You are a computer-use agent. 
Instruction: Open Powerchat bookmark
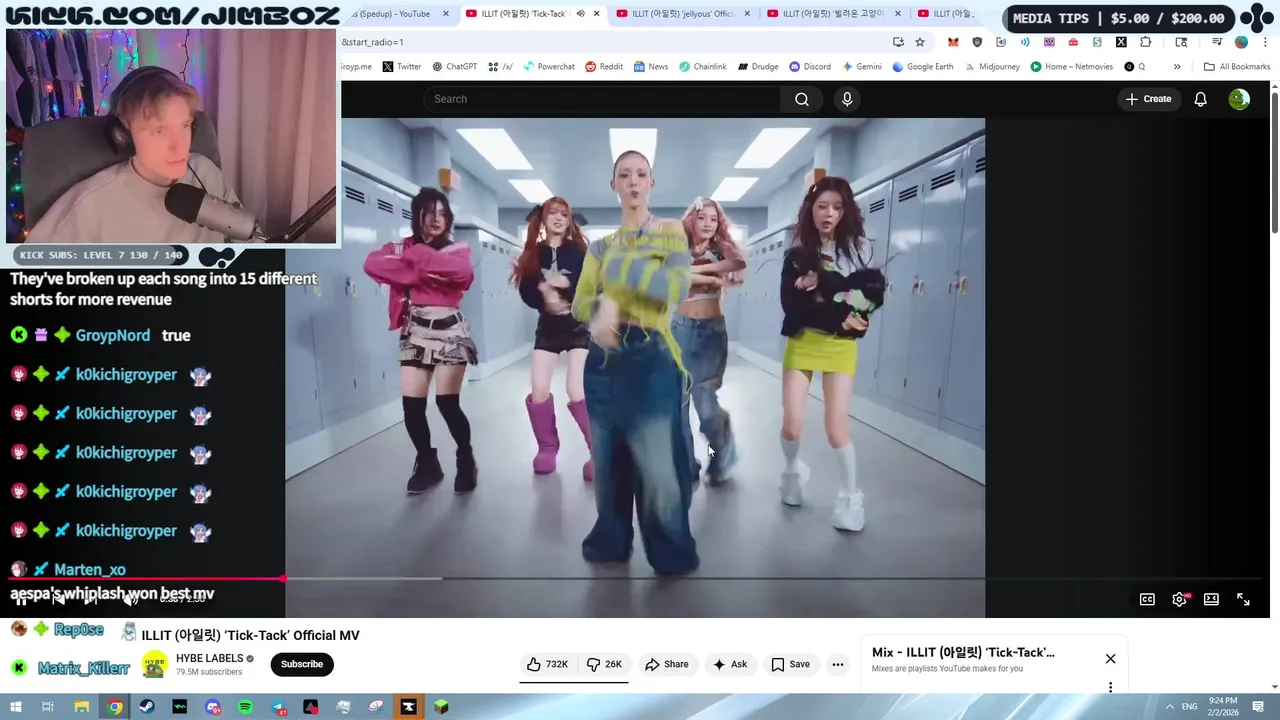point(548,67)
